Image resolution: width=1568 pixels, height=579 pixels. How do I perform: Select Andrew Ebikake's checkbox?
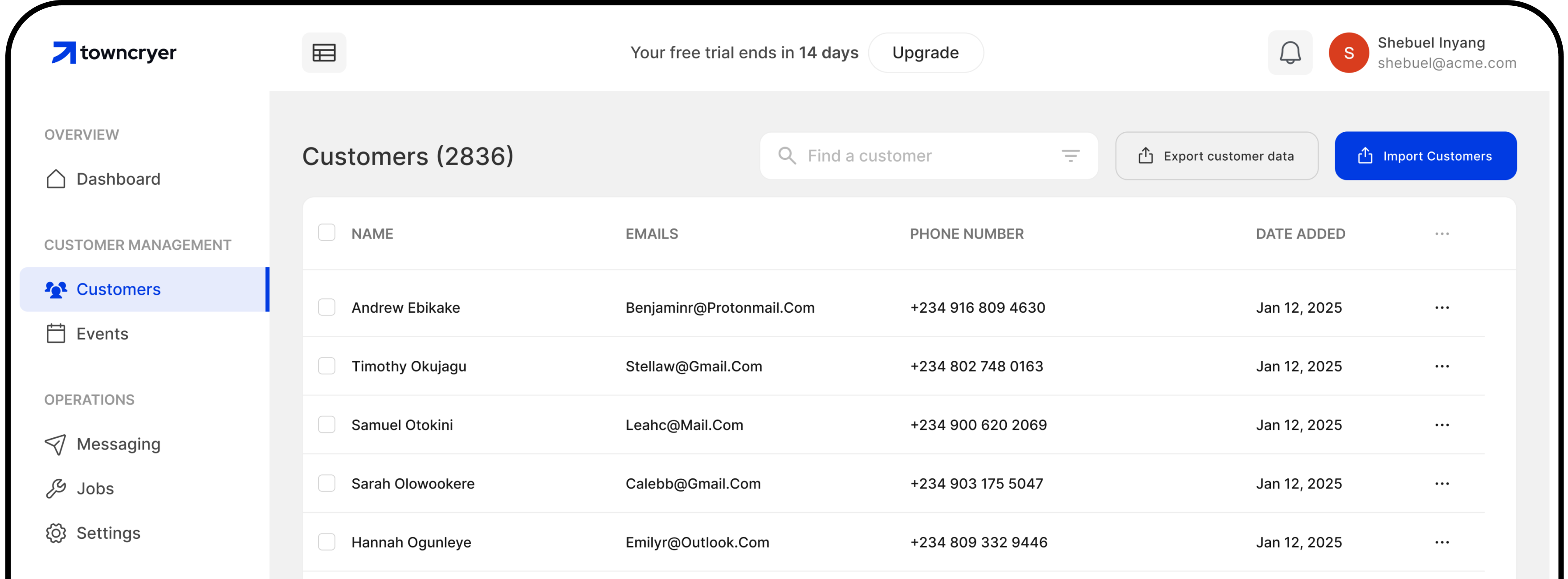coord(327,307)
